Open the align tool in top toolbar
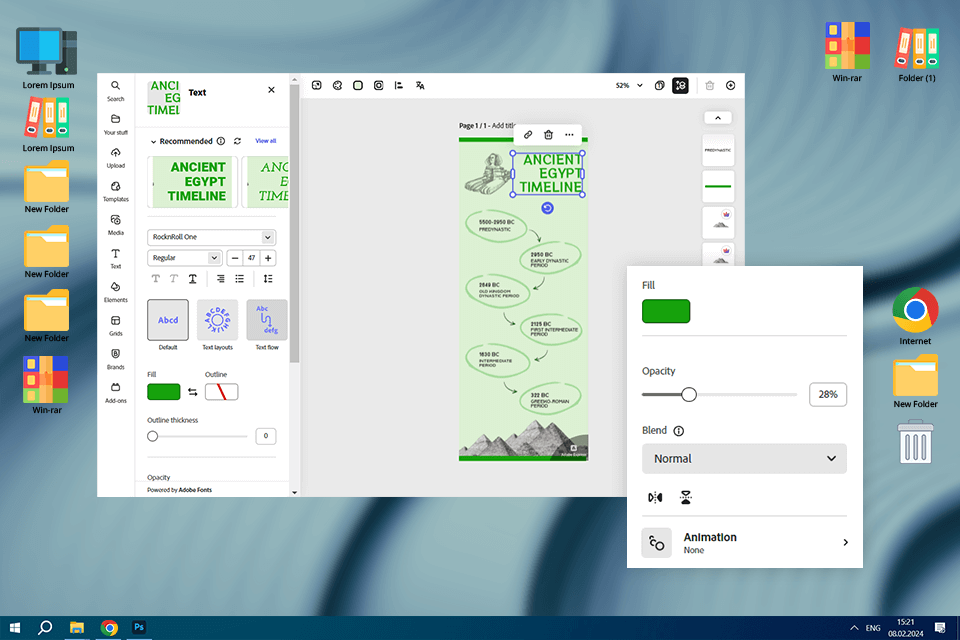 [399, 86]
